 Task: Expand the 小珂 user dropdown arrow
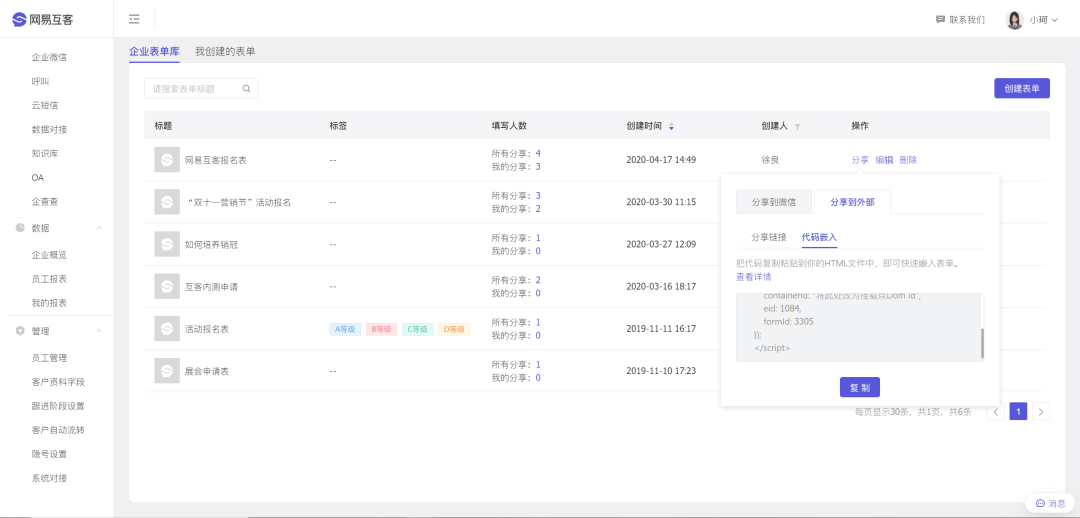[x=1055, y=21]
